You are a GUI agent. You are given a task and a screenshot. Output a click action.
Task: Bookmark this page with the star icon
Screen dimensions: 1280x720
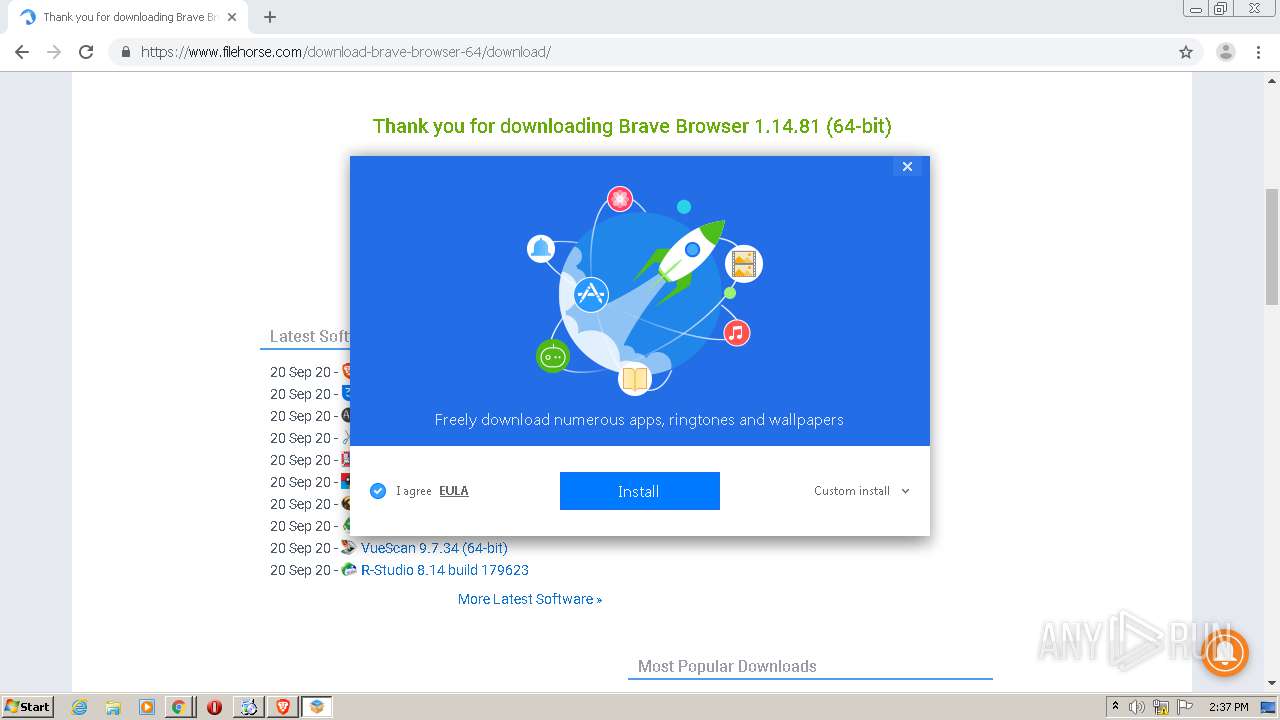pos(1186,52)
